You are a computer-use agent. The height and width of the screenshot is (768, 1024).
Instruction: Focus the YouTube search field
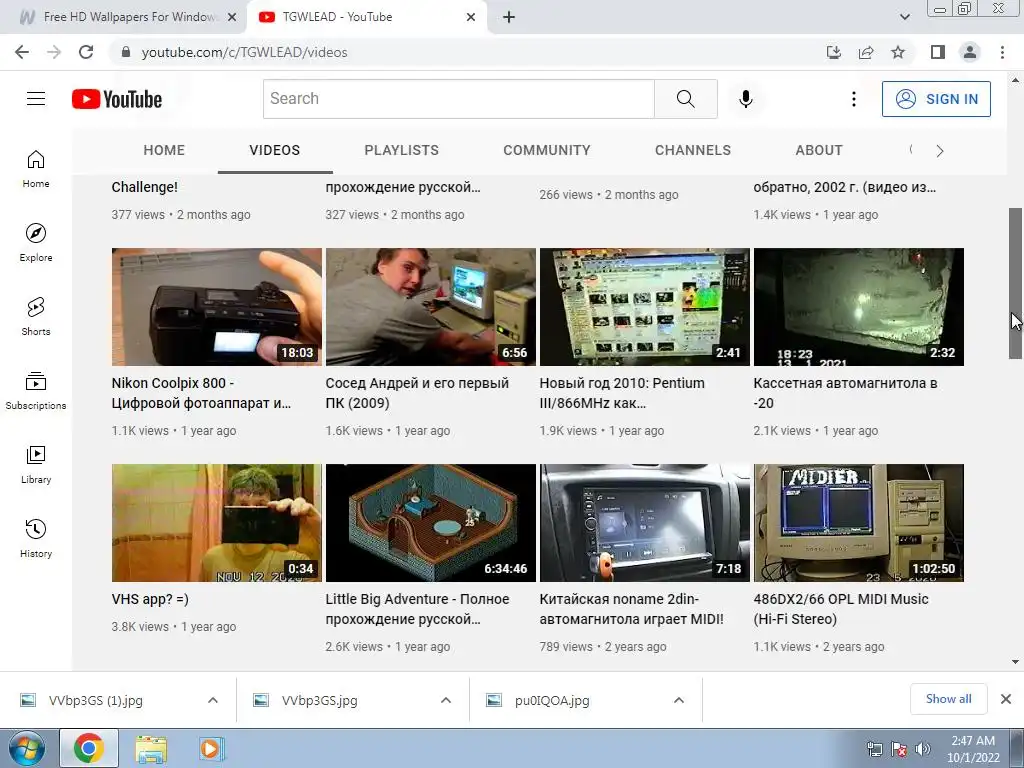pos(458,99)
